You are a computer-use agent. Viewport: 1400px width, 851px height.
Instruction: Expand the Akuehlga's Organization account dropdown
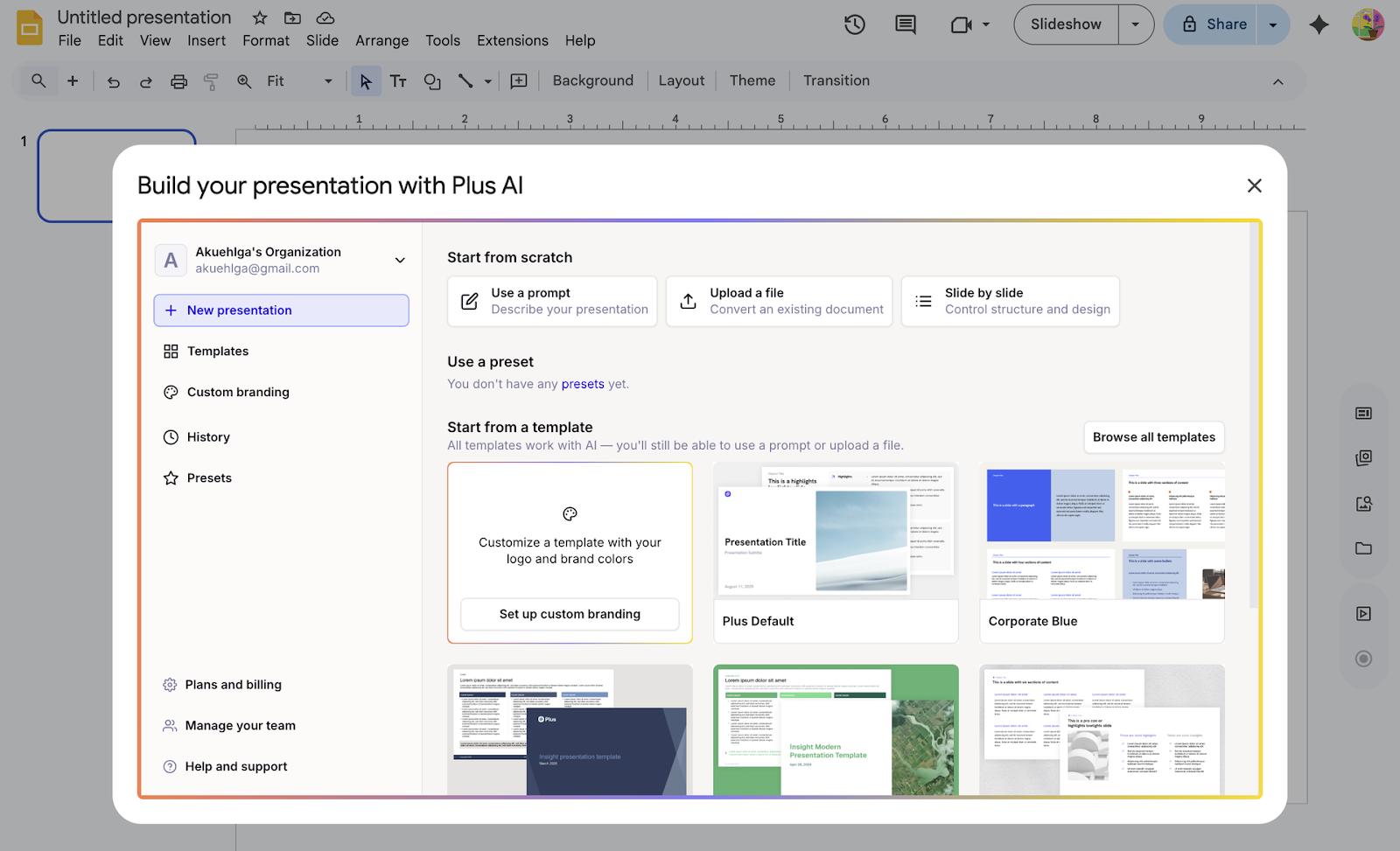(x=400, y=260)
